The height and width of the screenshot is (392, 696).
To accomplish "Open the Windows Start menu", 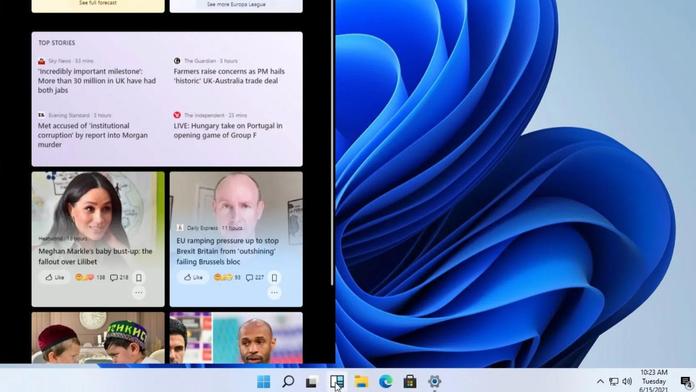I will point(263,381).
